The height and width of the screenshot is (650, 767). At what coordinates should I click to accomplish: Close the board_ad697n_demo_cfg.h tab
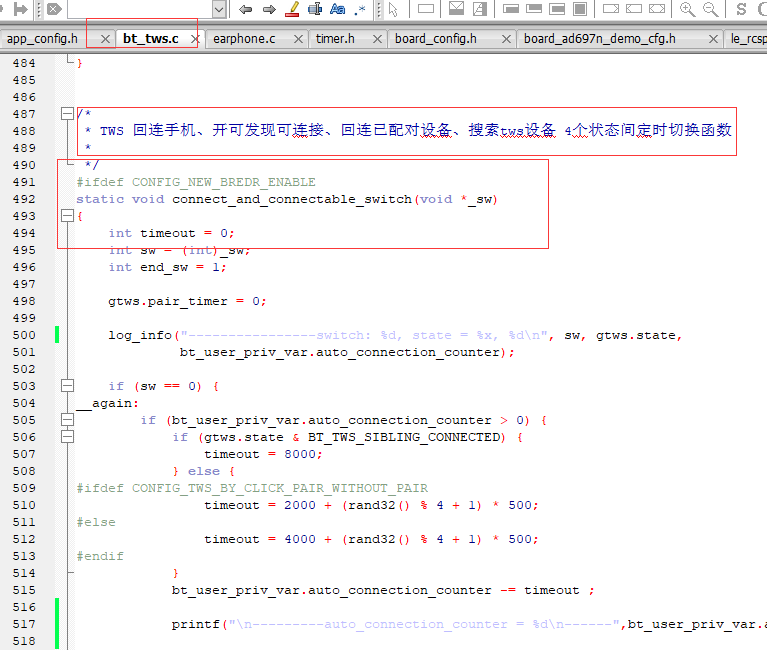714,39
